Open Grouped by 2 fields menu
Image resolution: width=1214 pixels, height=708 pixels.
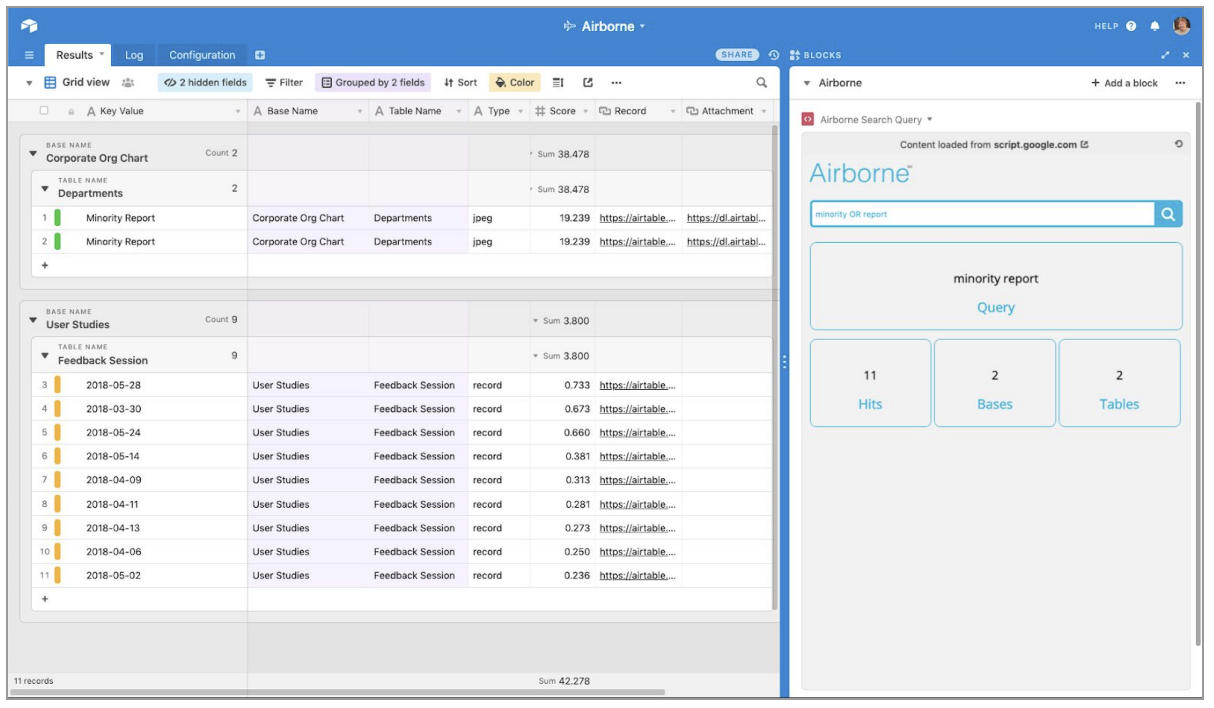tap(373, 83)
